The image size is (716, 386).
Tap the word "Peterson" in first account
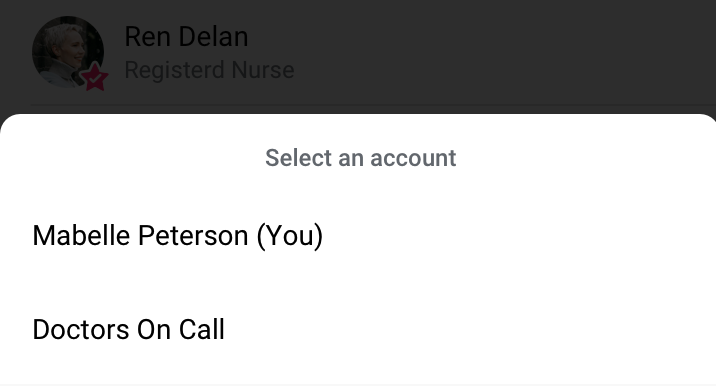pos(193,236)
